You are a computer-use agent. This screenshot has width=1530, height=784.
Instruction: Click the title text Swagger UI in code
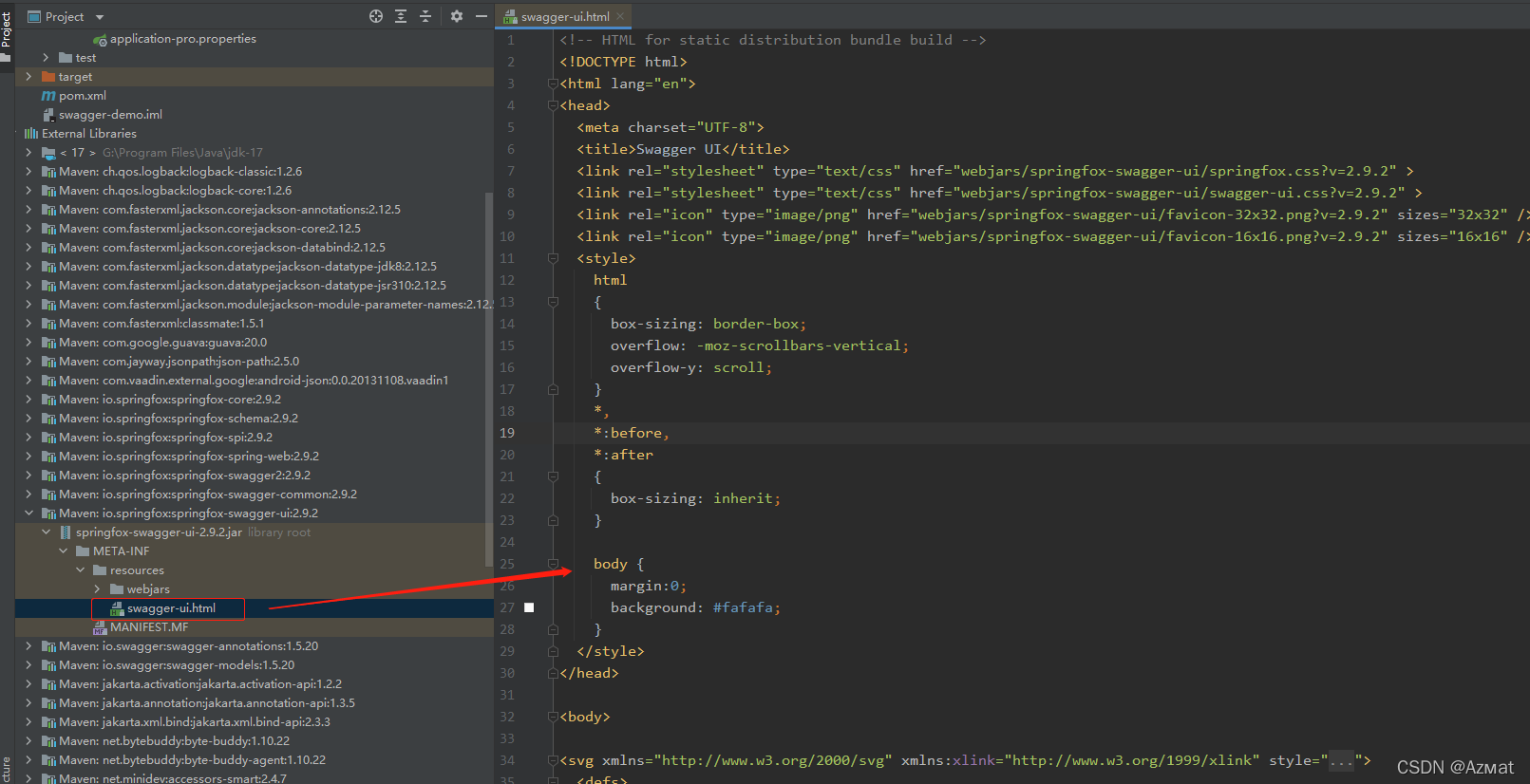pos(679,149)
